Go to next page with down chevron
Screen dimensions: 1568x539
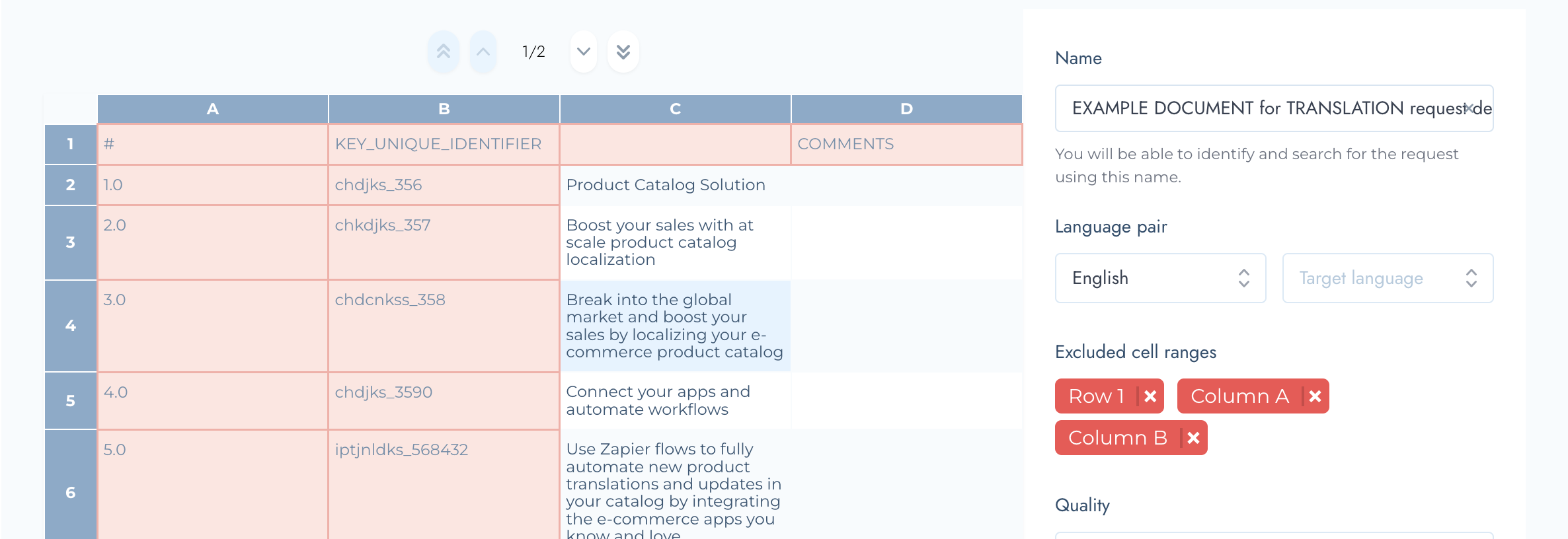(x=583, y=52)
